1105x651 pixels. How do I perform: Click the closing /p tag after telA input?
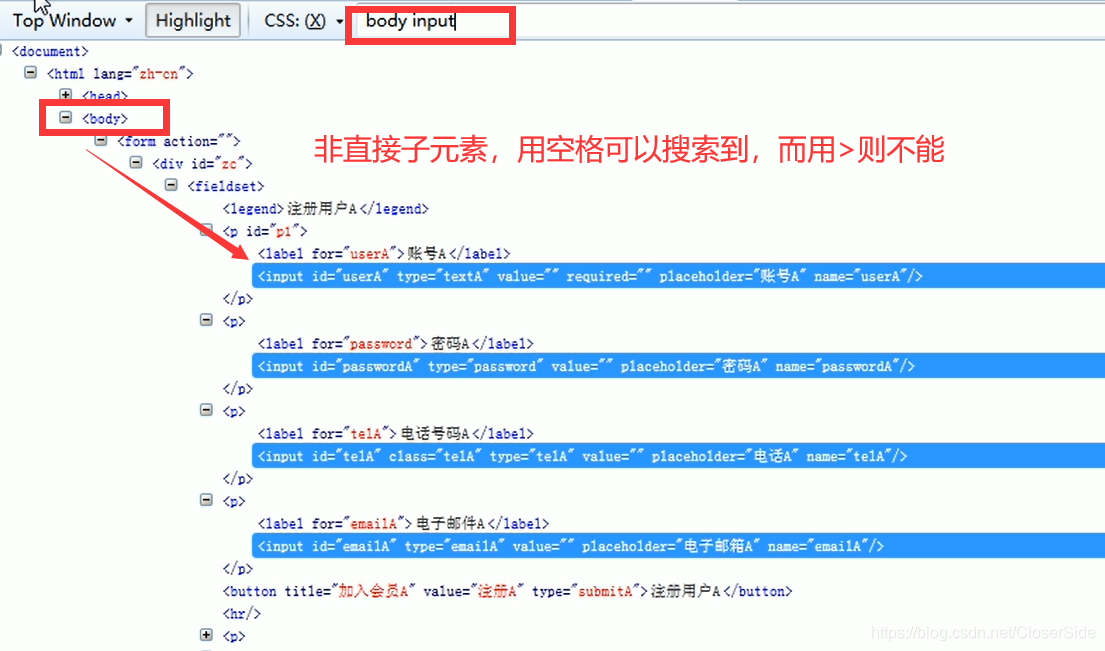(237, 479)
